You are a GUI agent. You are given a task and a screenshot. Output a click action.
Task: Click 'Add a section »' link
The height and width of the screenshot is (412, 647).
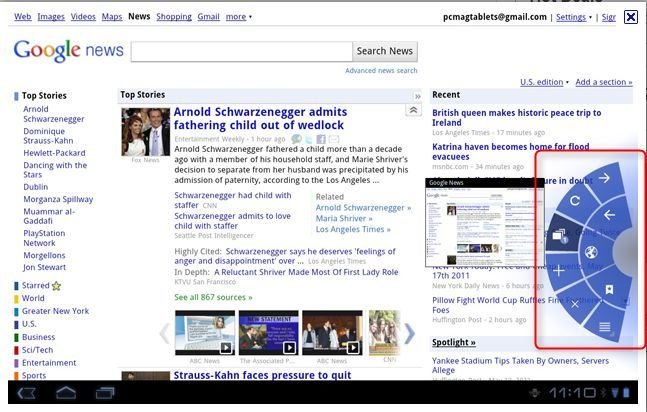[x=604, y=82]
